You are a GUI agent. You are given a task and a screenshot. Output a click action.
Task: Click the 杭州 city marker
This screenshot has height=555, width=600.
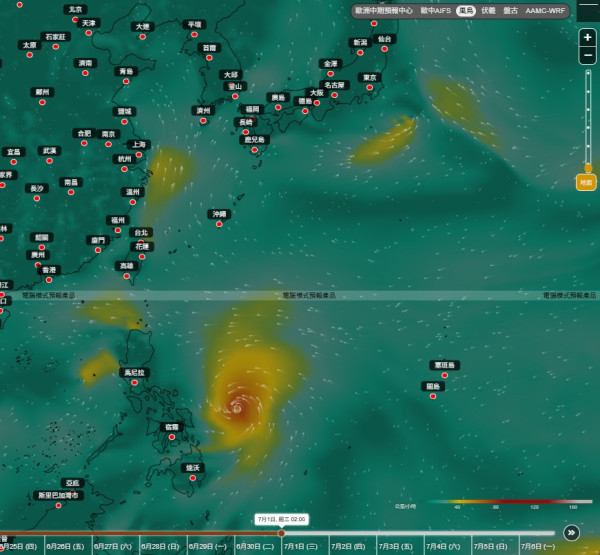[124, 169]
